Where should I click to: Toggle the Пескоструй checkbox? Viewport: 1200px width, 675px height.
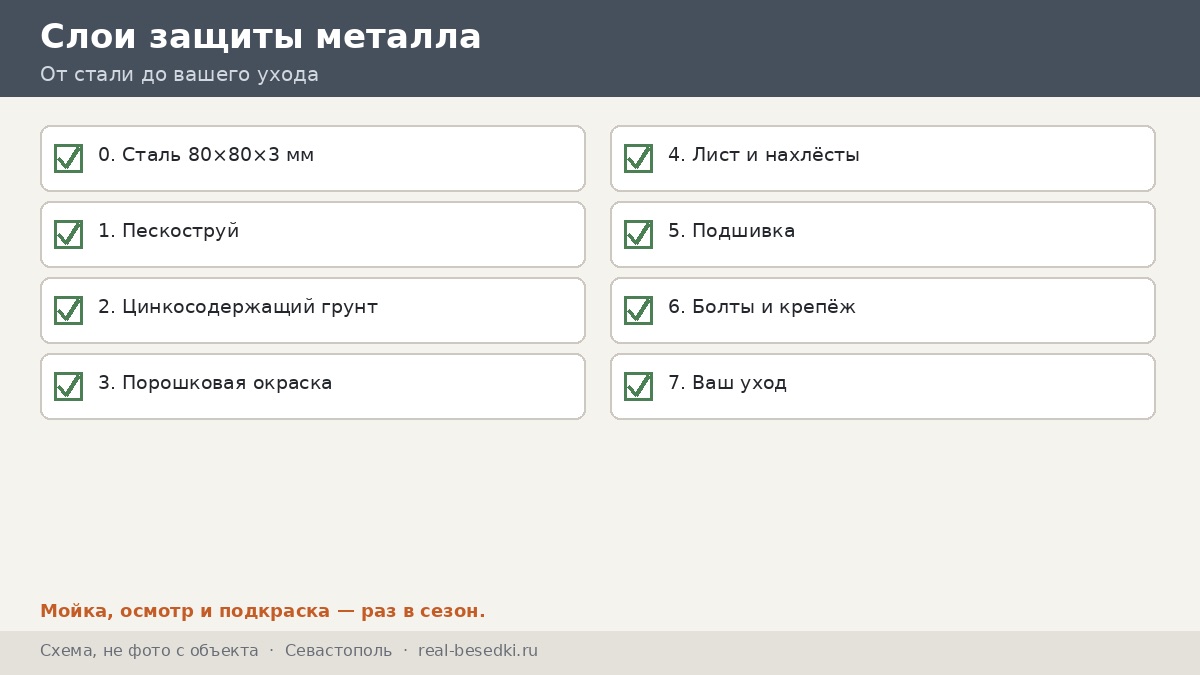(68, 234)
